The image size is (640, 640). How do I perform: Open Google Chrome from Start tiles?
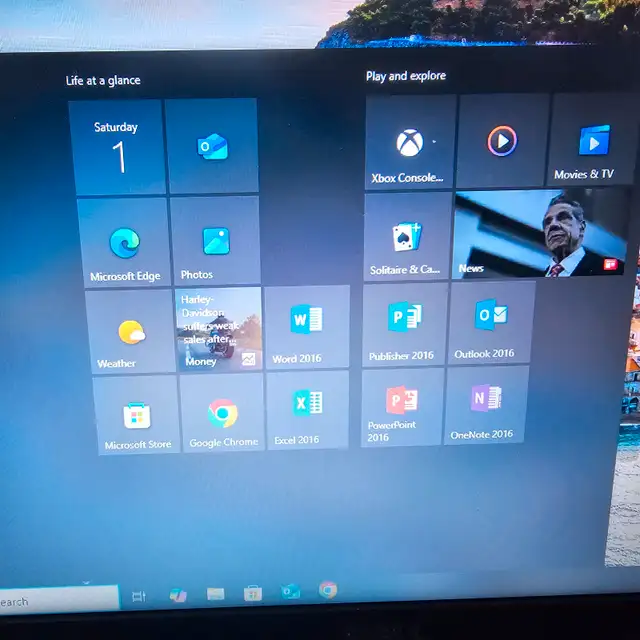(x=223, y=413)
